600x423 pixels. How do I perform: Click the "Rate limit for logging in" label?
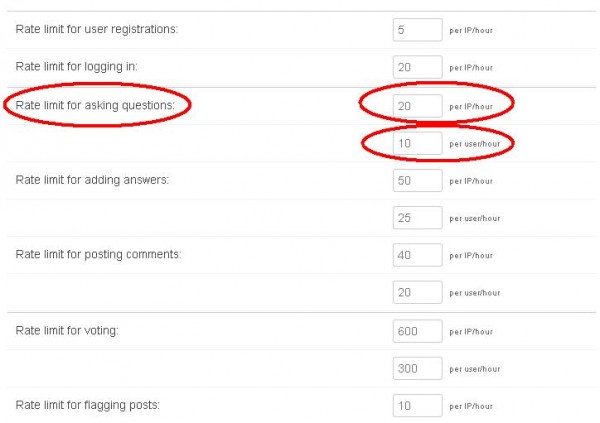pos(76,66)
